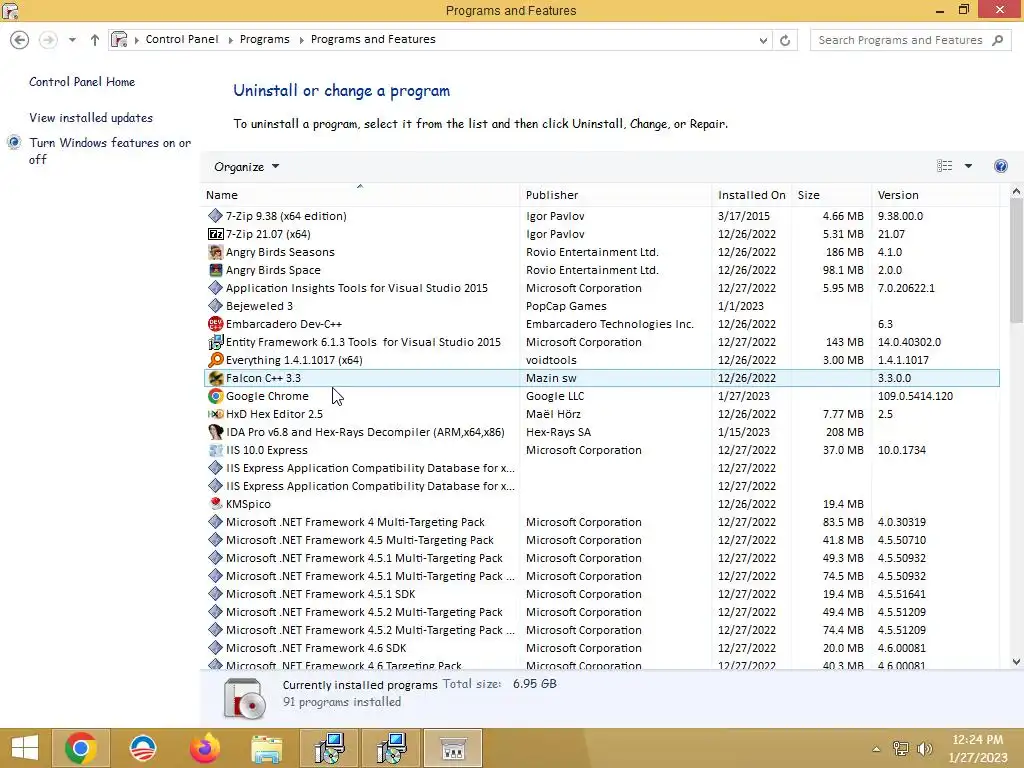Open Firefox from the taskbar

tap(204, 748)
